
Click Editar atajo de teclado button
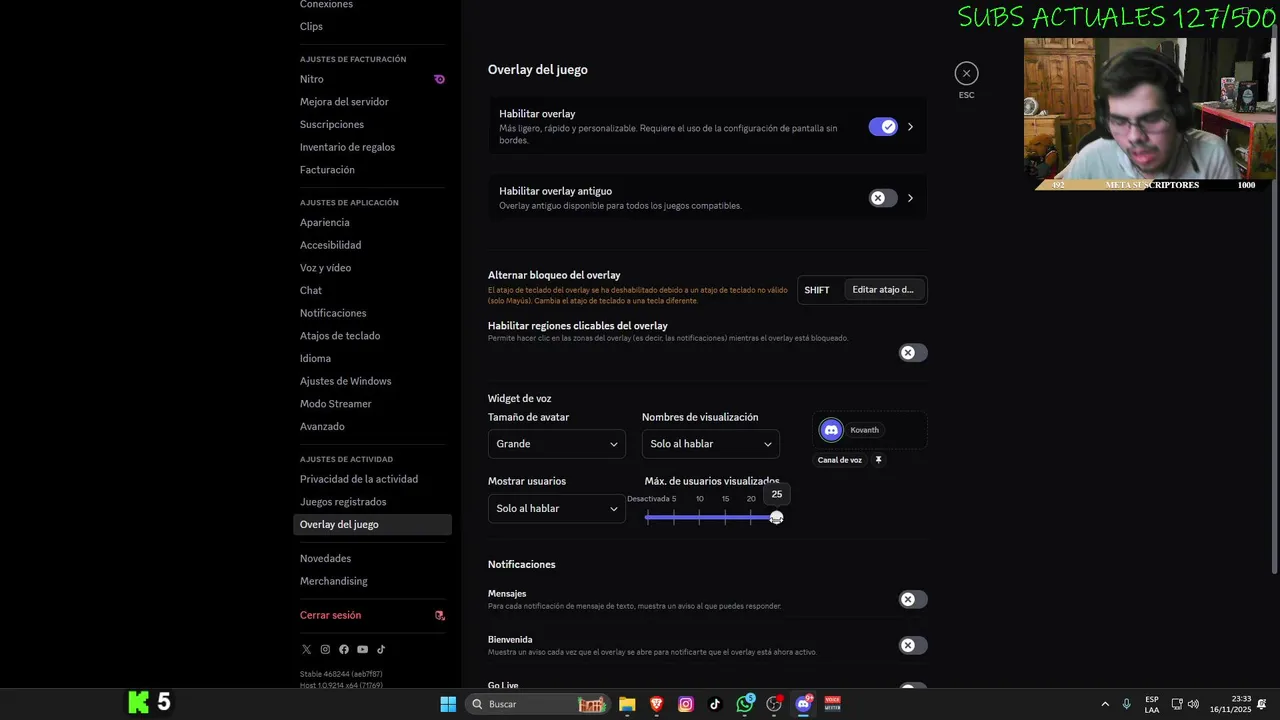tap(883, 290)
